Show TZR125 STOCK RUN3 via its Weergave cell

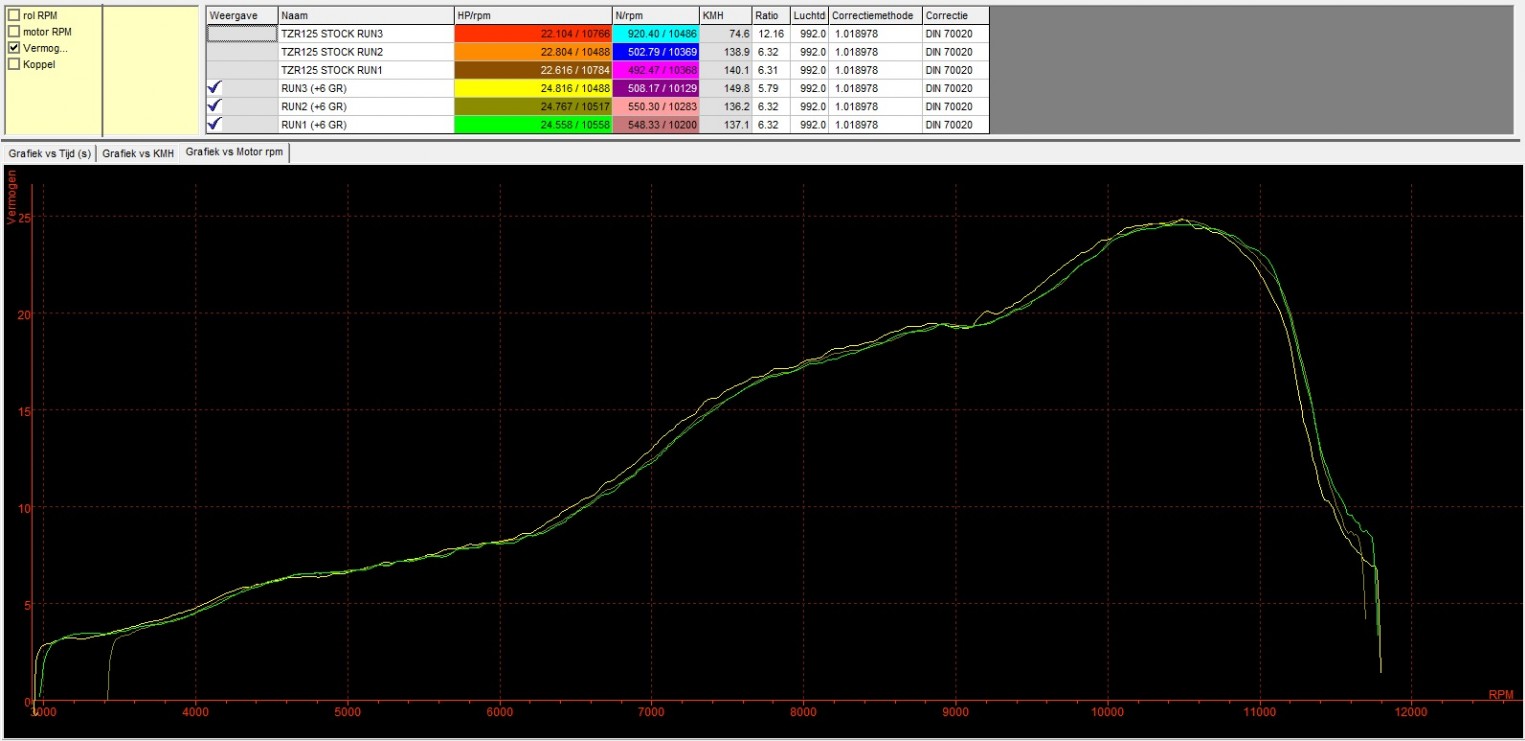pyautogui.click(x=242, y=34)
